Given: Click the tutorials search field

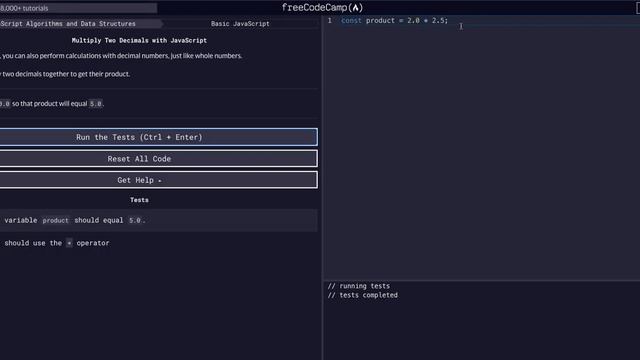Looking at the screenshot, I should tap(78, 8).
